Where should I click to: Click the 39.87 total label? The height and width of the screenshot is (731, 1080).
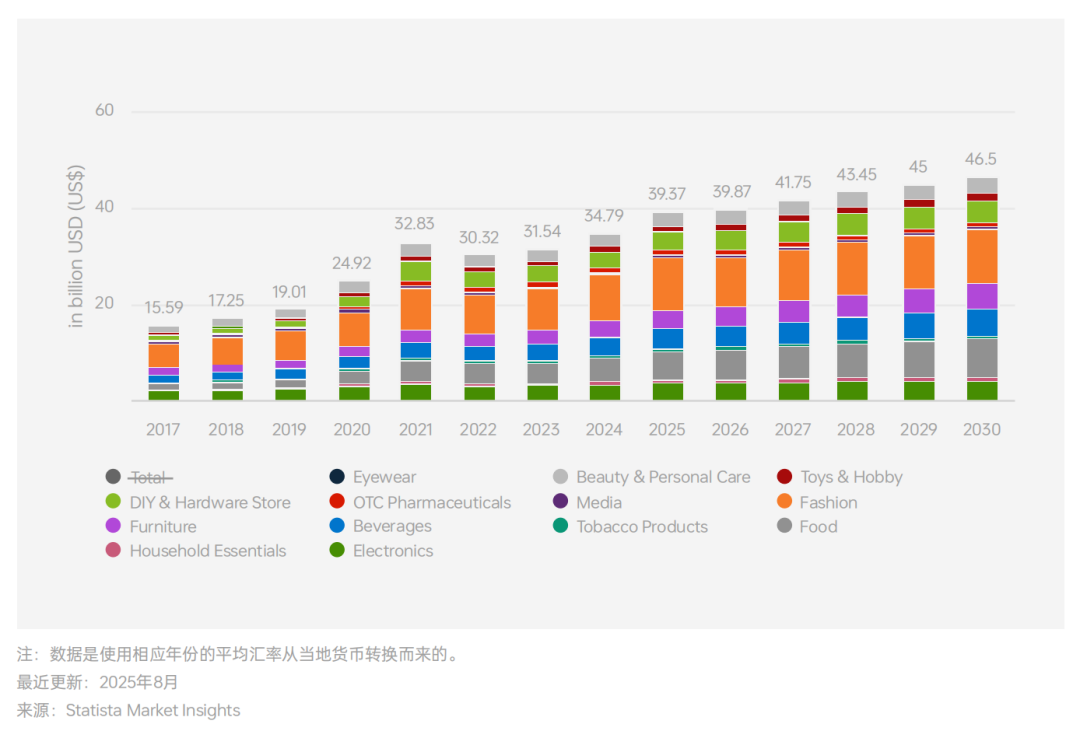tap(731, 192)
